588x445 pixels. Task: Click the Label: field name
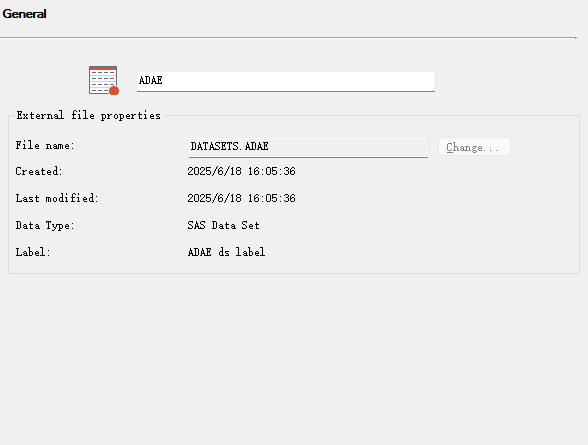pyautogui.click(x=33, y=252)
